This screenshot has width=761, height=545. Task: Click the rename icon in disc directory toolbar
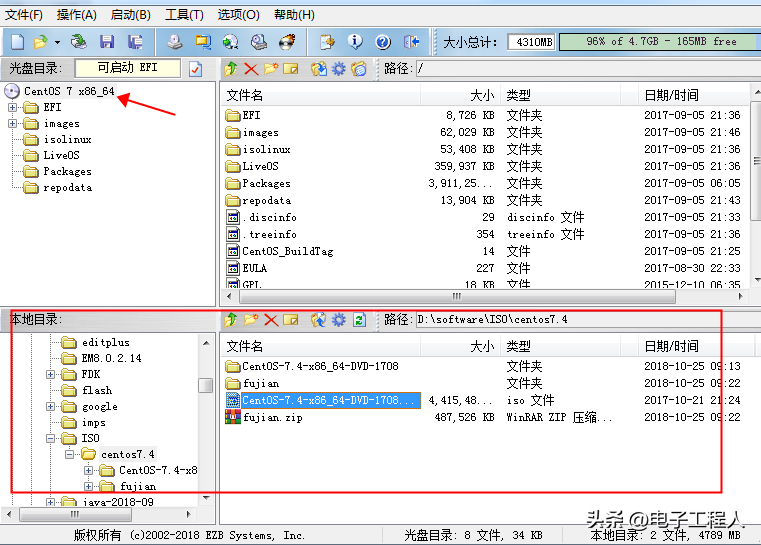coord(291,69)
